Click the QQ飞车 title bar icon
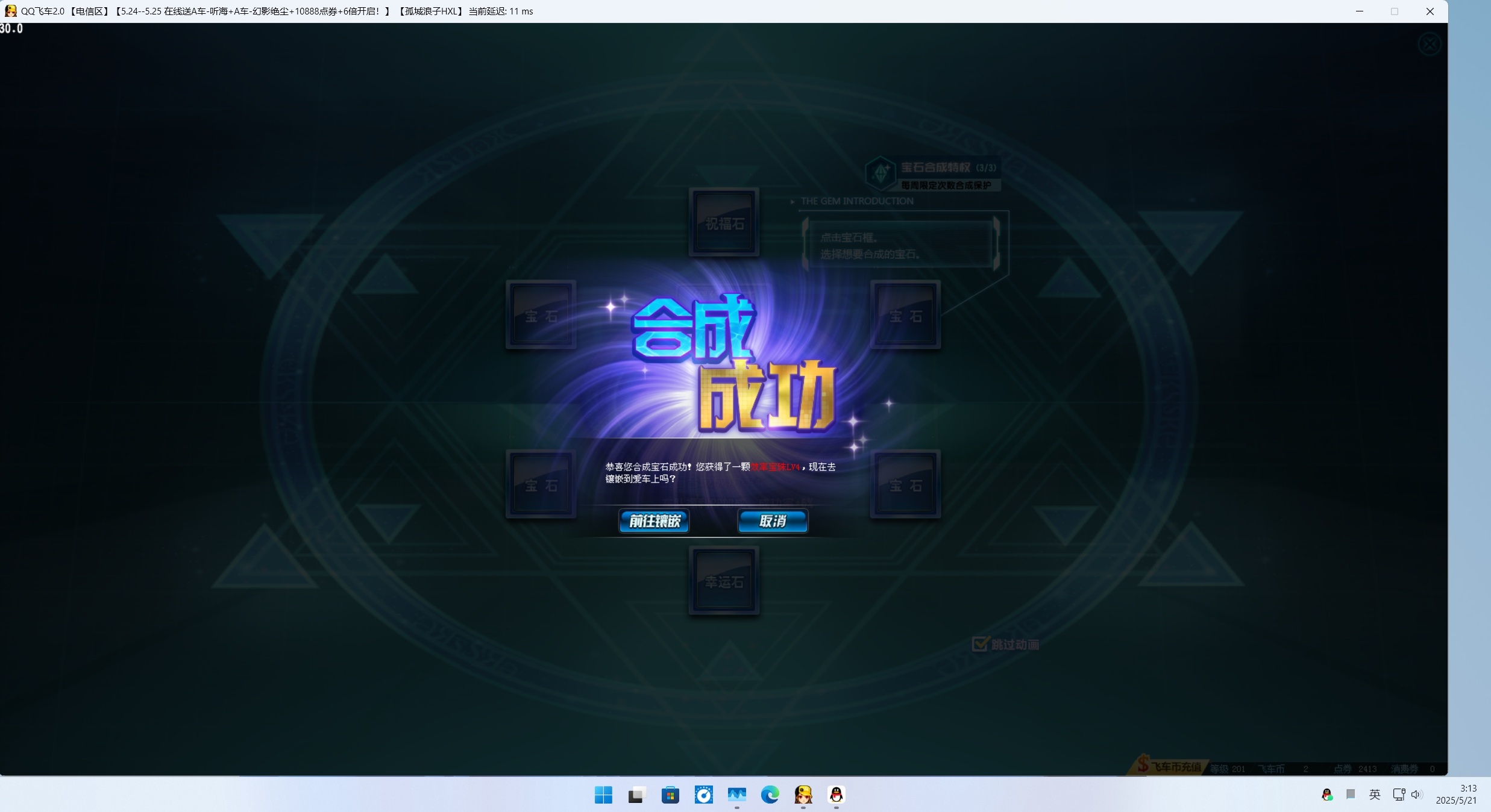The width and height of the screenshot is (1491, 812). tap(10, 11)
